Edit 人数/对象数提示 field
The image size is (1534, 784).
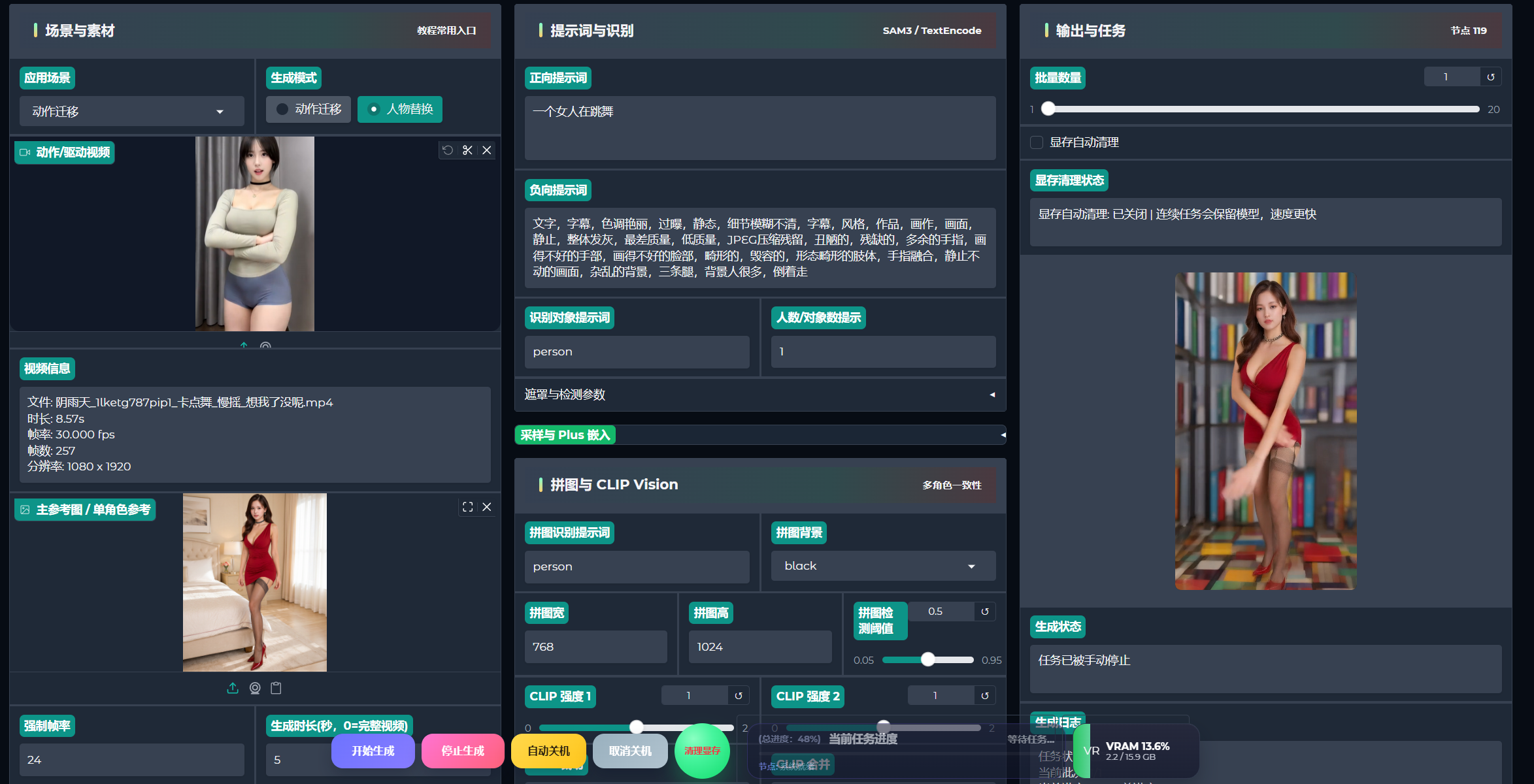tap(884, 351)
